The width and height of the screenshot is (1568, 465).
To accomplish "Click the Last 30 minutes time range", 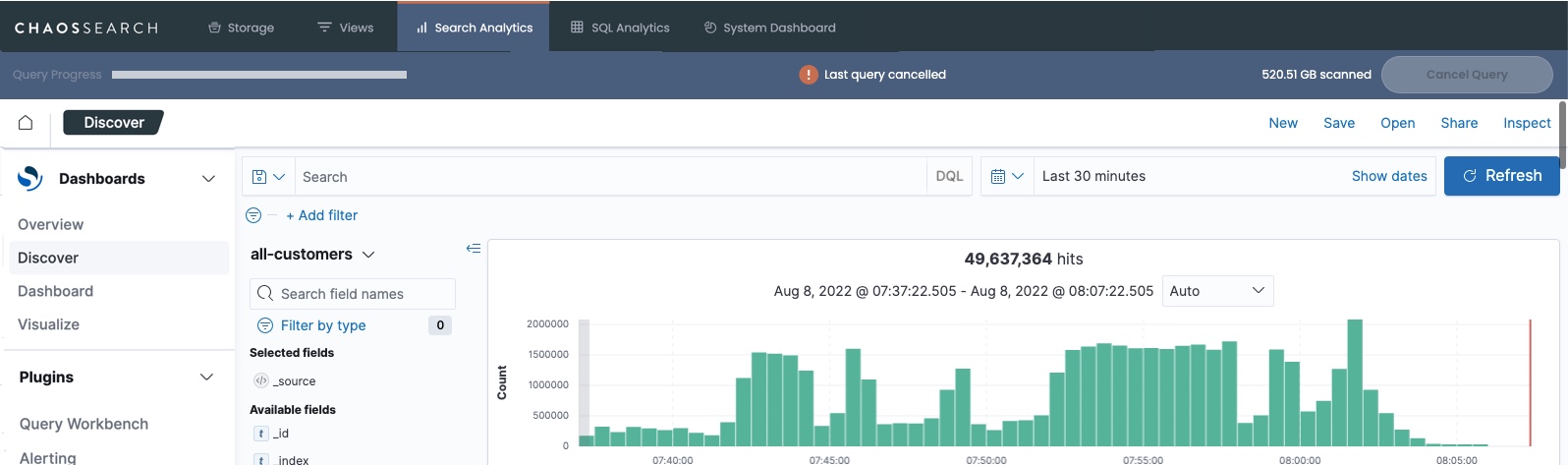I will tap(1093, 176).
